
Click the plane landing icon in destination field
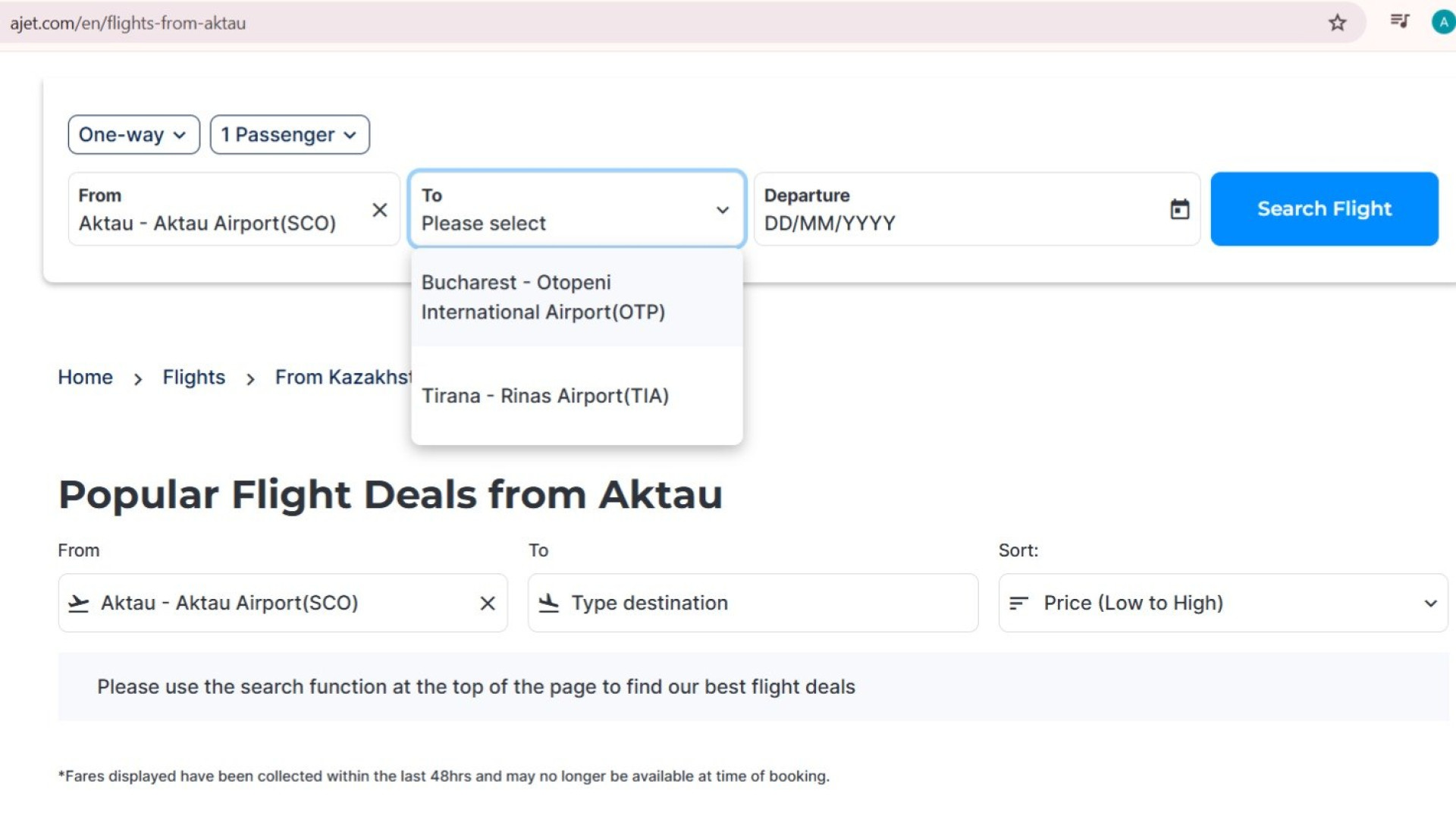[548, 603]
